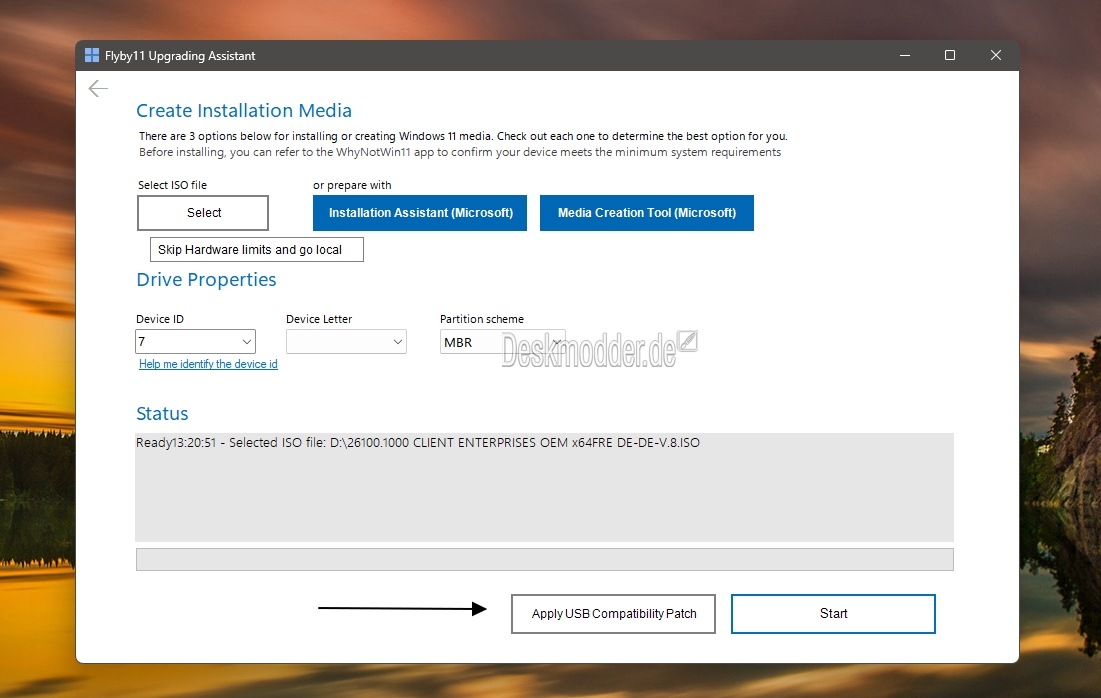The height and width of the screenshot is (698, 1101).
Task: Open the Device ID dropdown showing 7
Action: (195, 342)
